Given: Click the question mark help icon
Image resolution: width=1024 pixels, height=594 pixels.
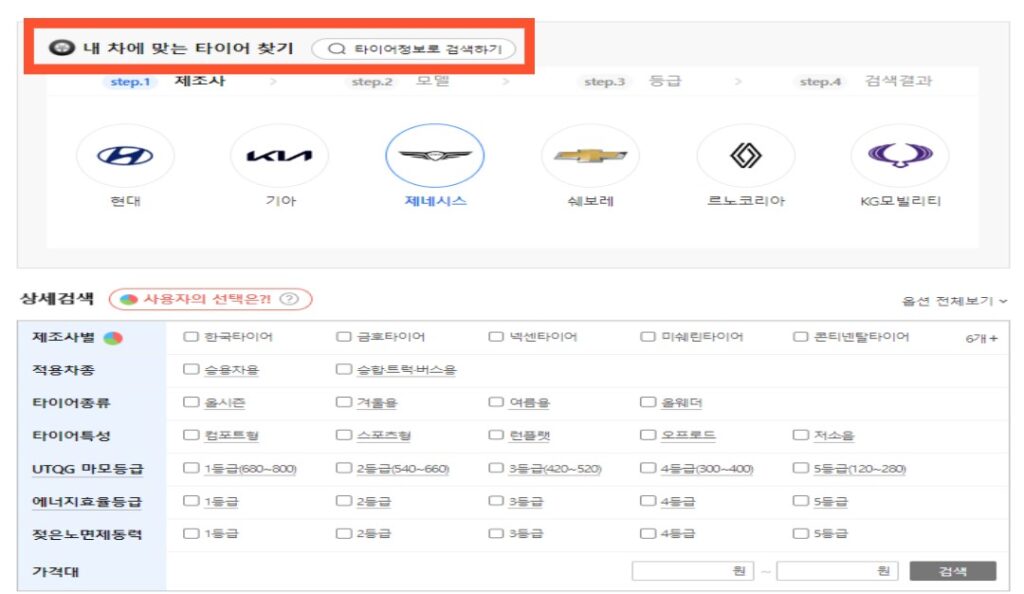Looking at the screenshot, I should [289, 299].
